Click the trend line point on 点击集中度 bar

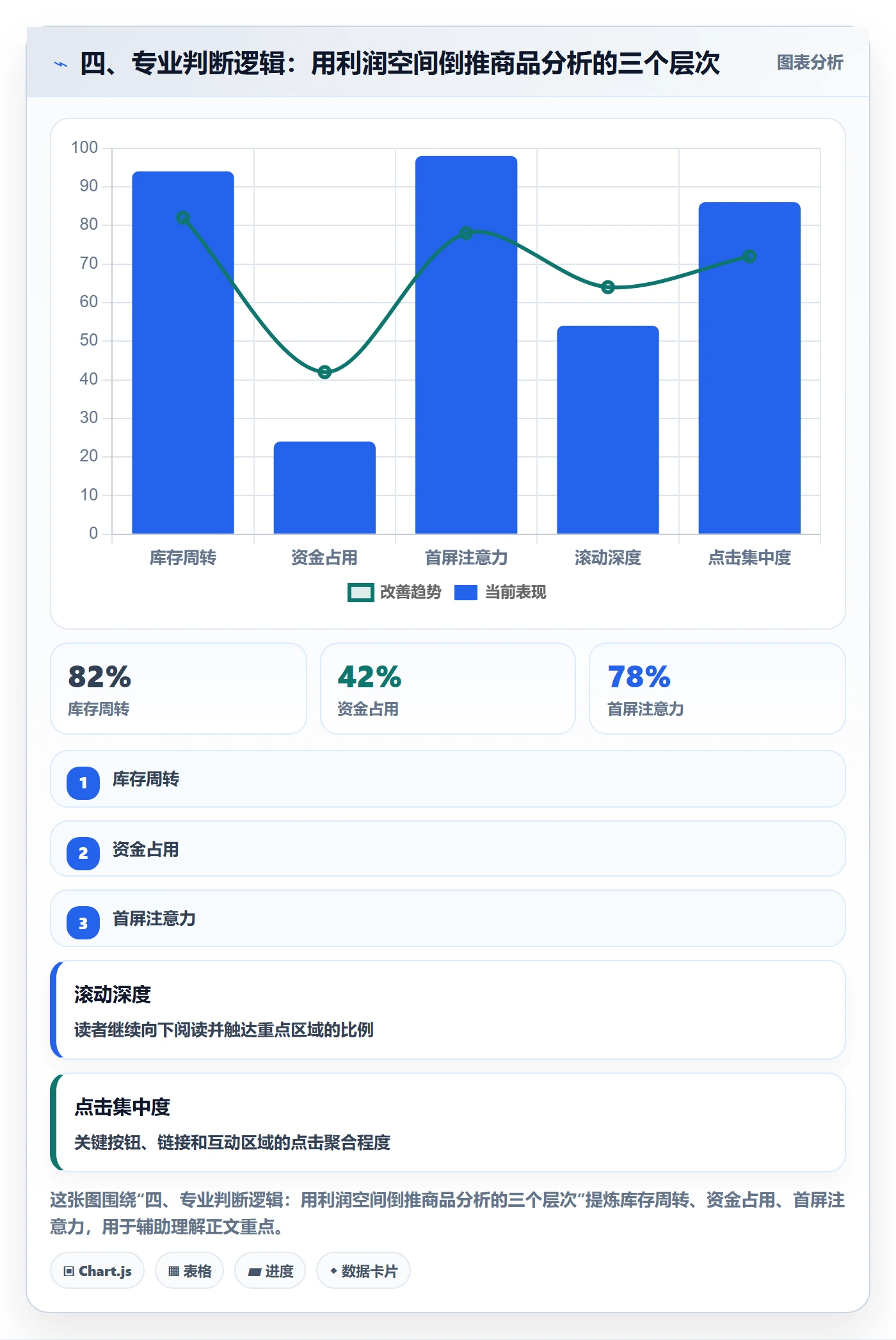[749, 257]
